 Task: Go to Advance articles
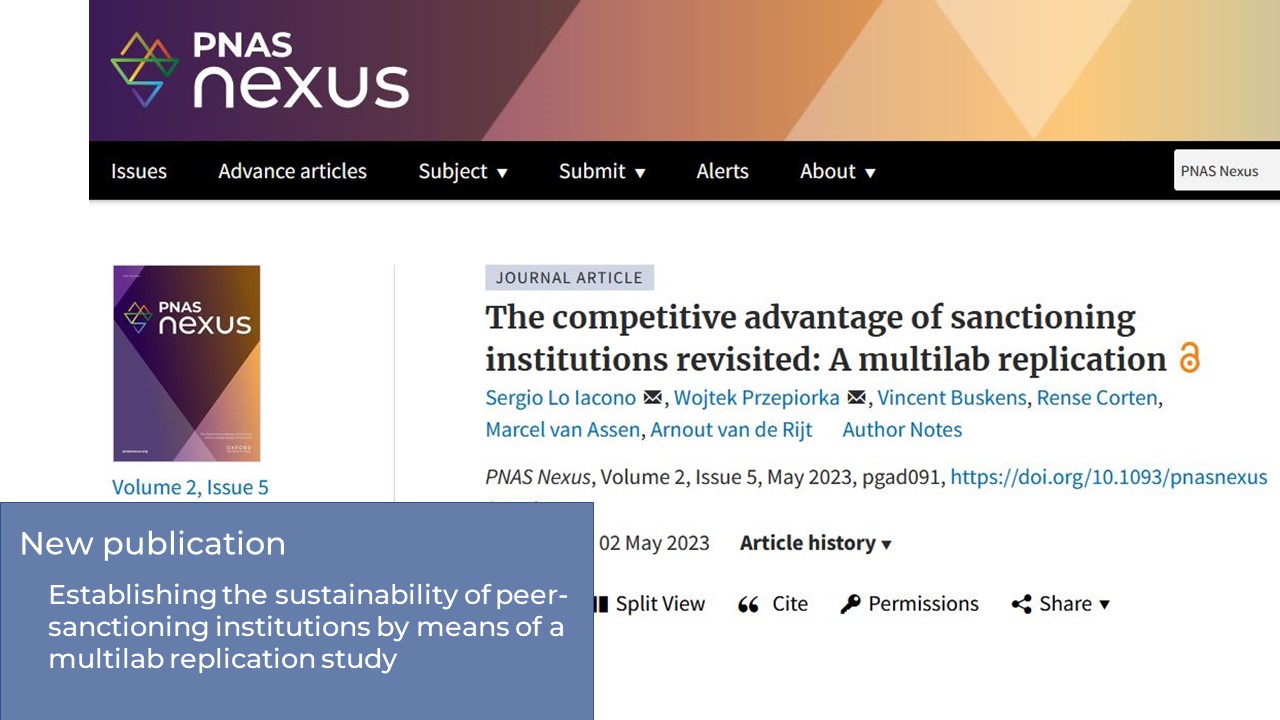click(x=292, y=171)
